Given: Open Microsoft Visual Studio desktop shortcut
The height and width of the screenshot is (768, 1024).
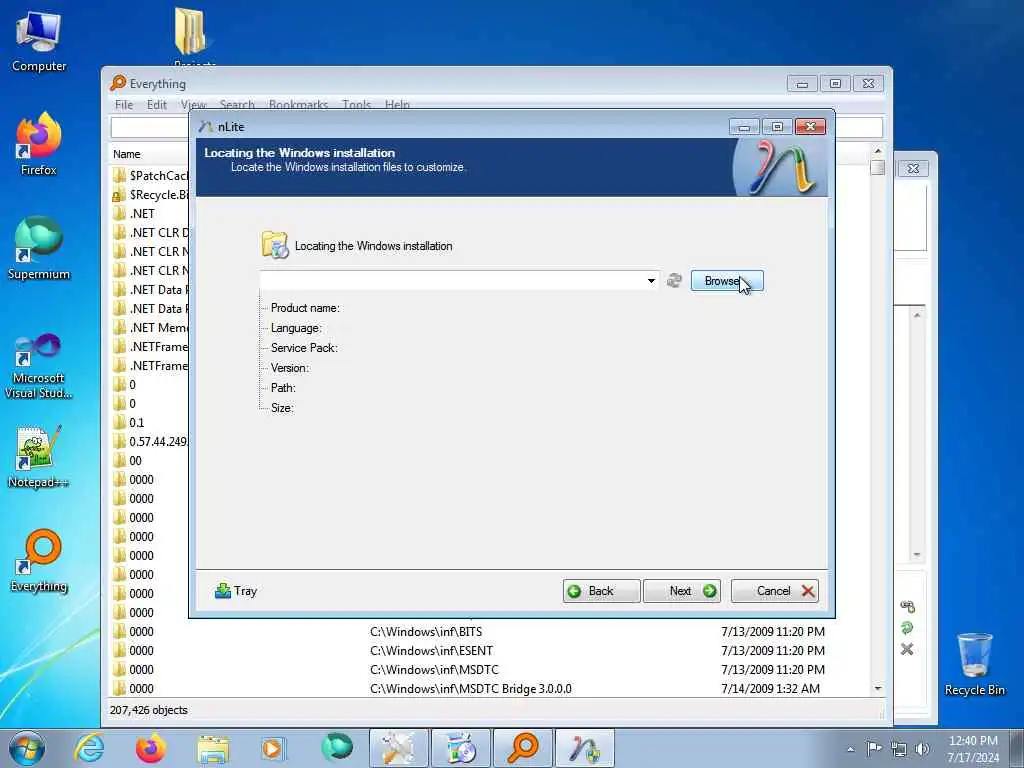Looking at the screenshot, I should (39, 366).
